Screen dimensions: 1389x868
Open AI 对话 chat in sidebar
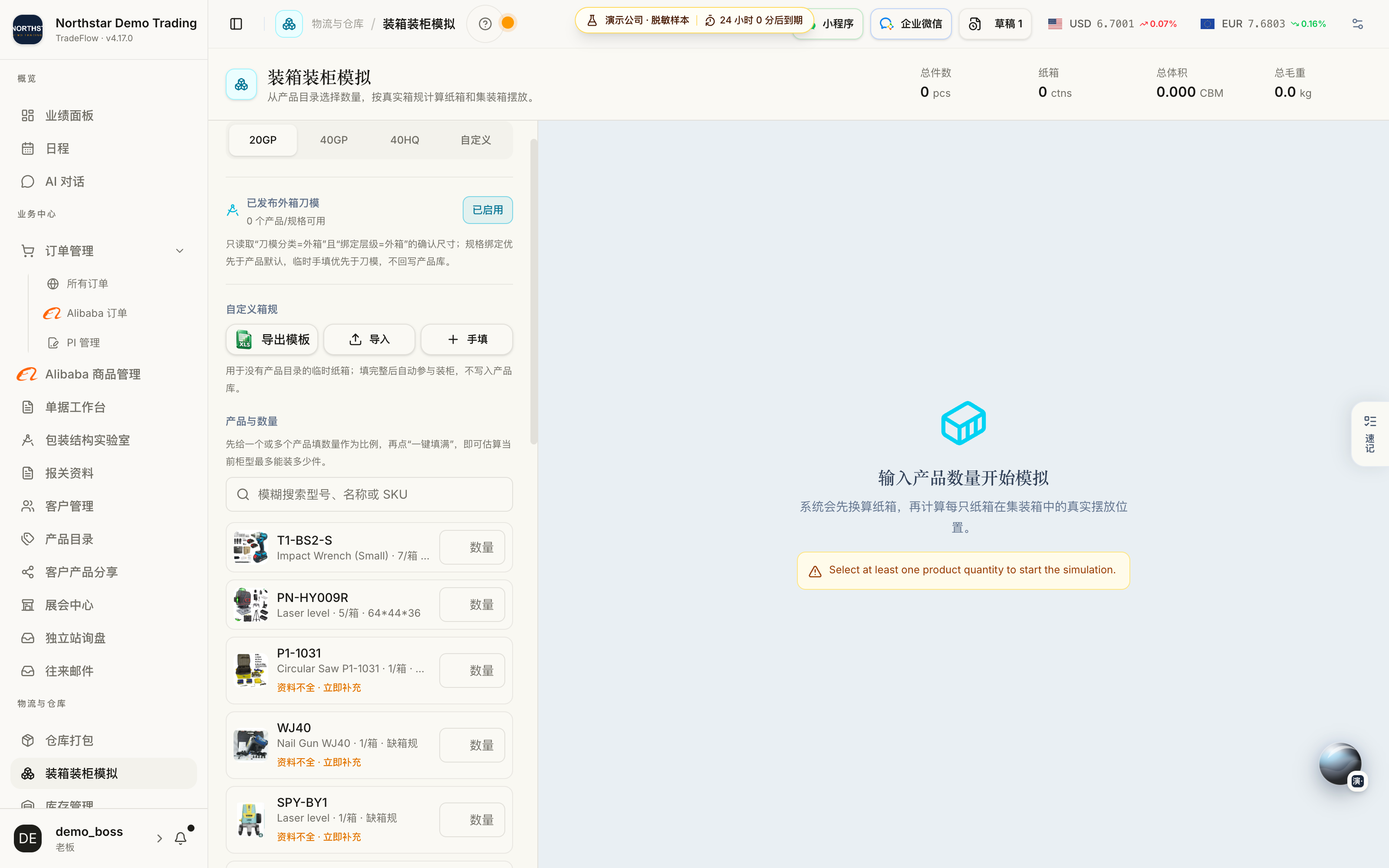click(104, 181)
